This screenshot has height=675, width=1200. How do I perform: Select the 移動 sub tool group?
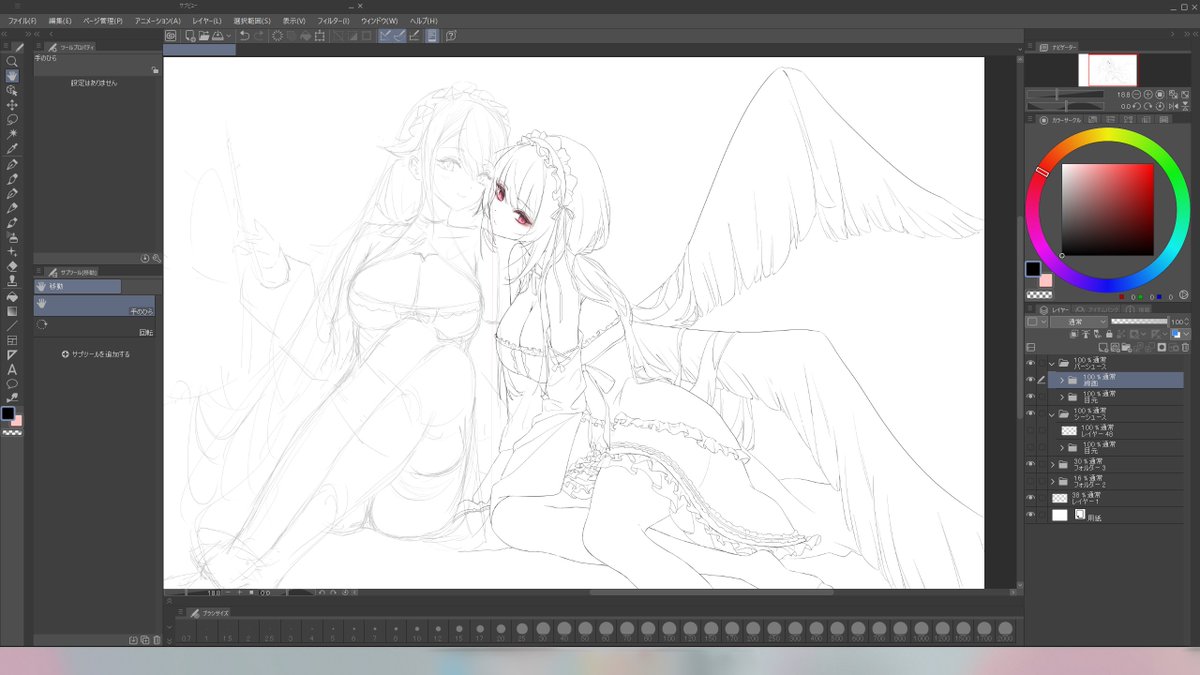click(78, 286)
